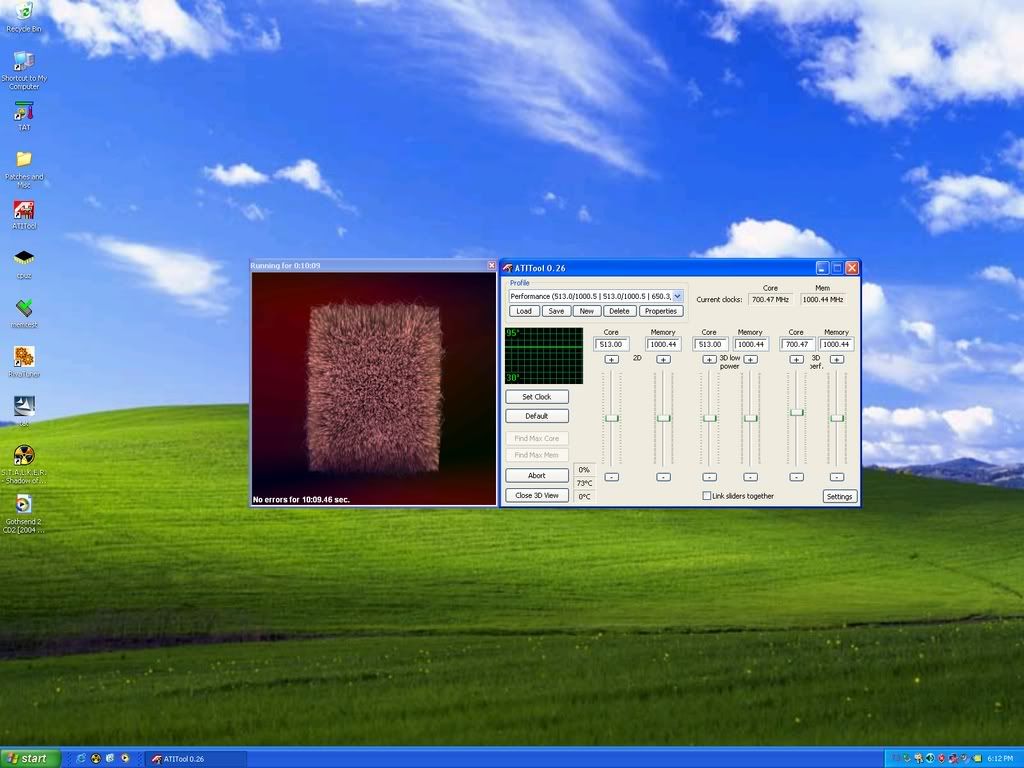Click the ATITool title bar icon
1024x768 pixels.
(x=507, y=268)
